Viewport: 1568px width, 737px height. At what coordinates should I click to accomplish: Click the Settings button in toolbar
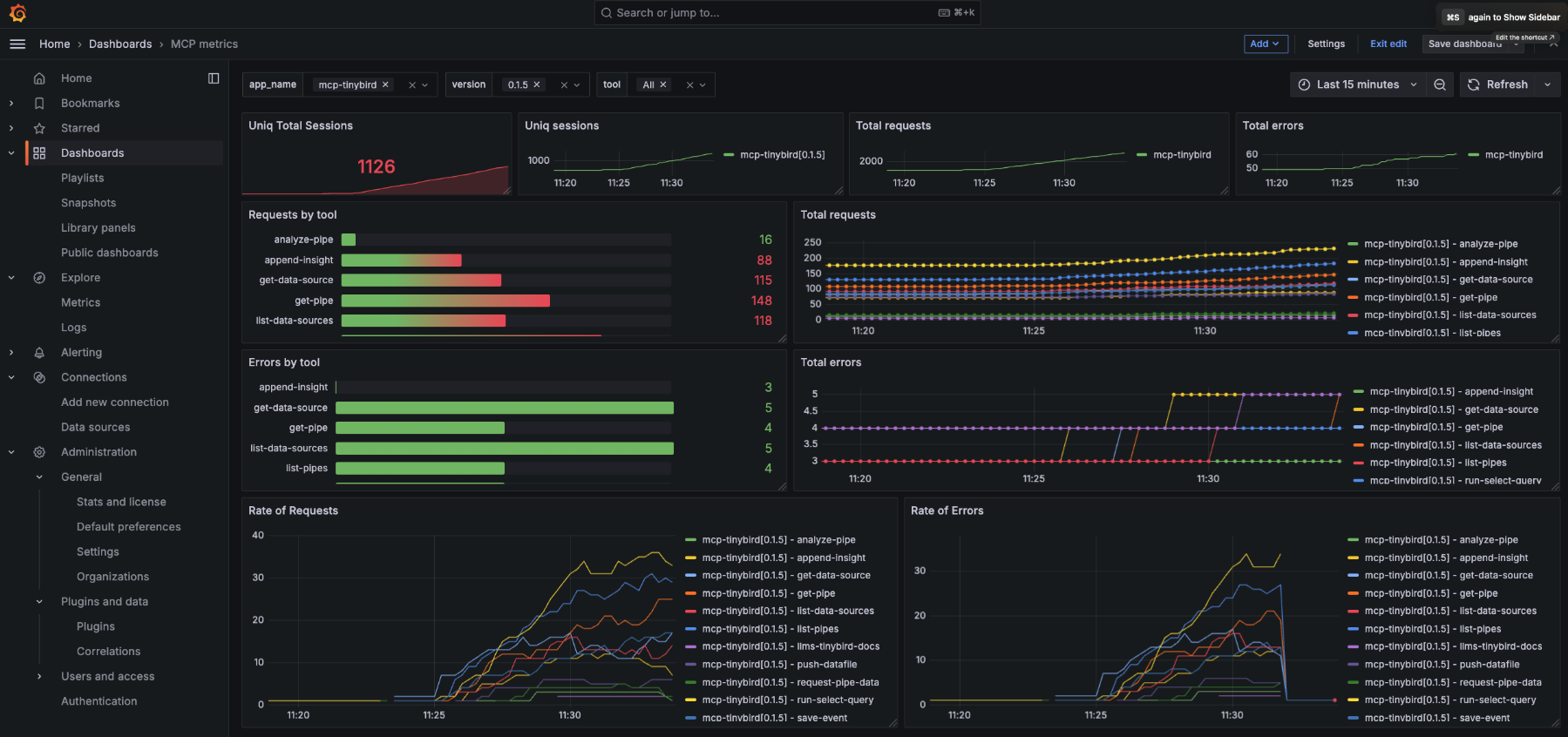tap(1326, 44)
